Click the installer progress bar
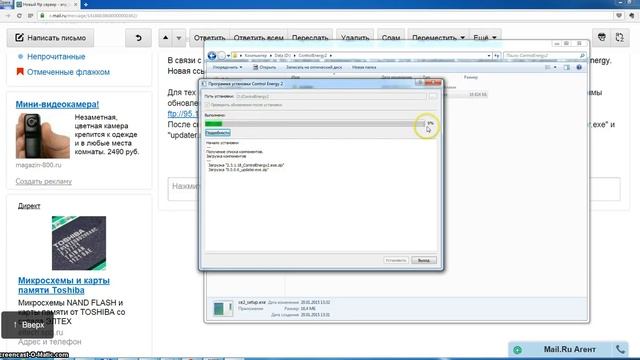The width and height of the screenshot is (640, 360). [314, 124]
